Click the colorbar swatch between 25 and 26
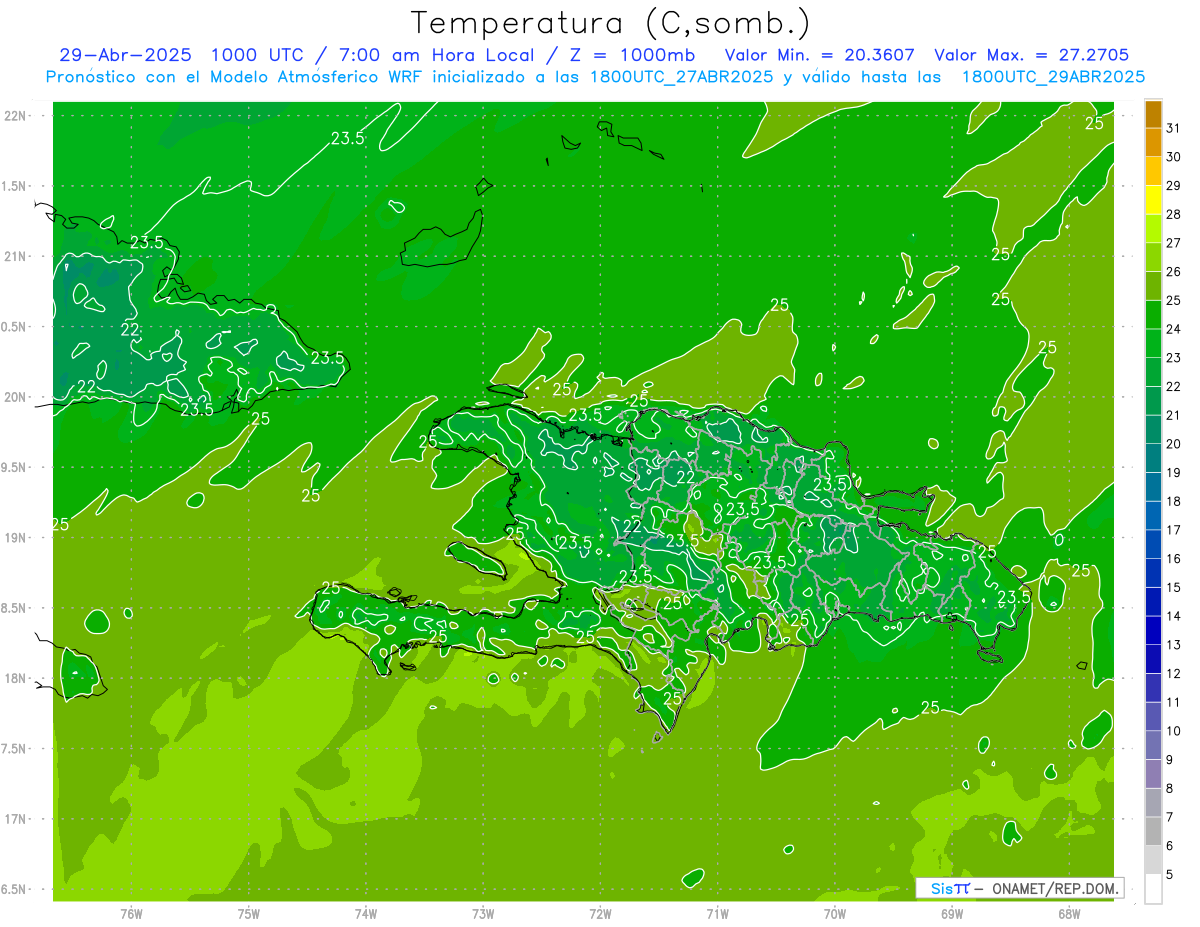The height and width of the screenshot is (927, 1200). click(1153, 286)
